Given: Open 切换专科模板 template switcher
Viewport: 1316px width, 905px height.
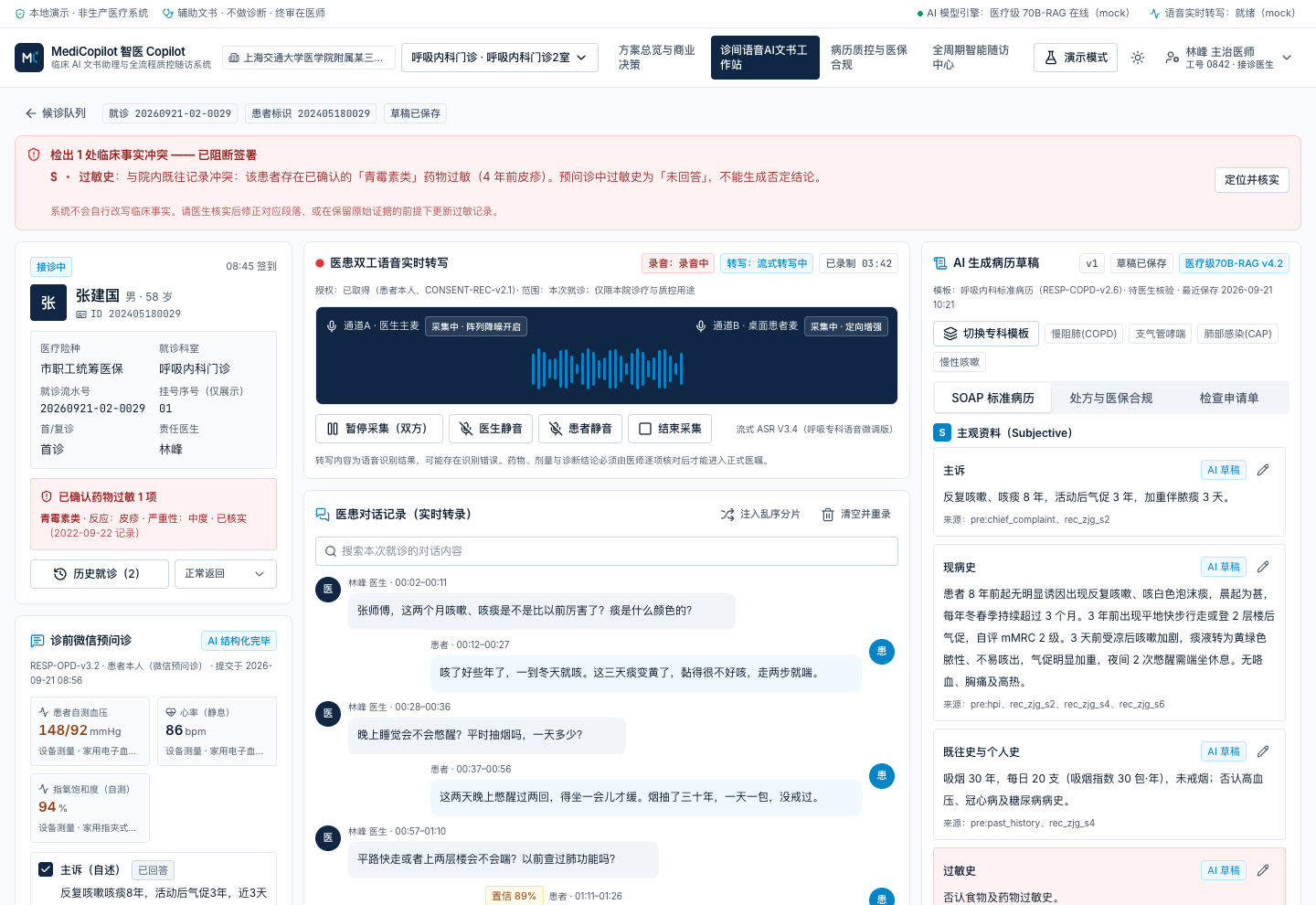Looking at the screenshot, I should coord(986,334).
